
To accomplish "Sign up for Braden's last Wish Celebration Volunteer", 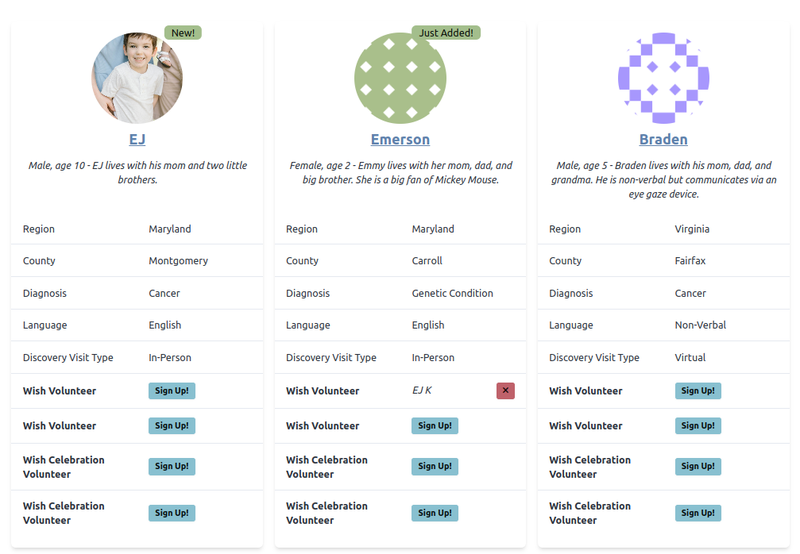I will click(698, 513).
